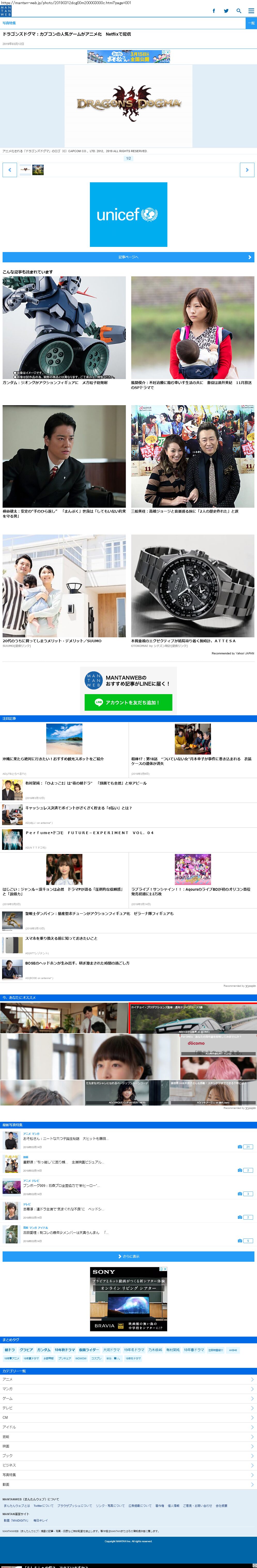This screenshot has width=257, height=1568.
Task: Click the MANTAN WEB logo
Action: (6, 11)
